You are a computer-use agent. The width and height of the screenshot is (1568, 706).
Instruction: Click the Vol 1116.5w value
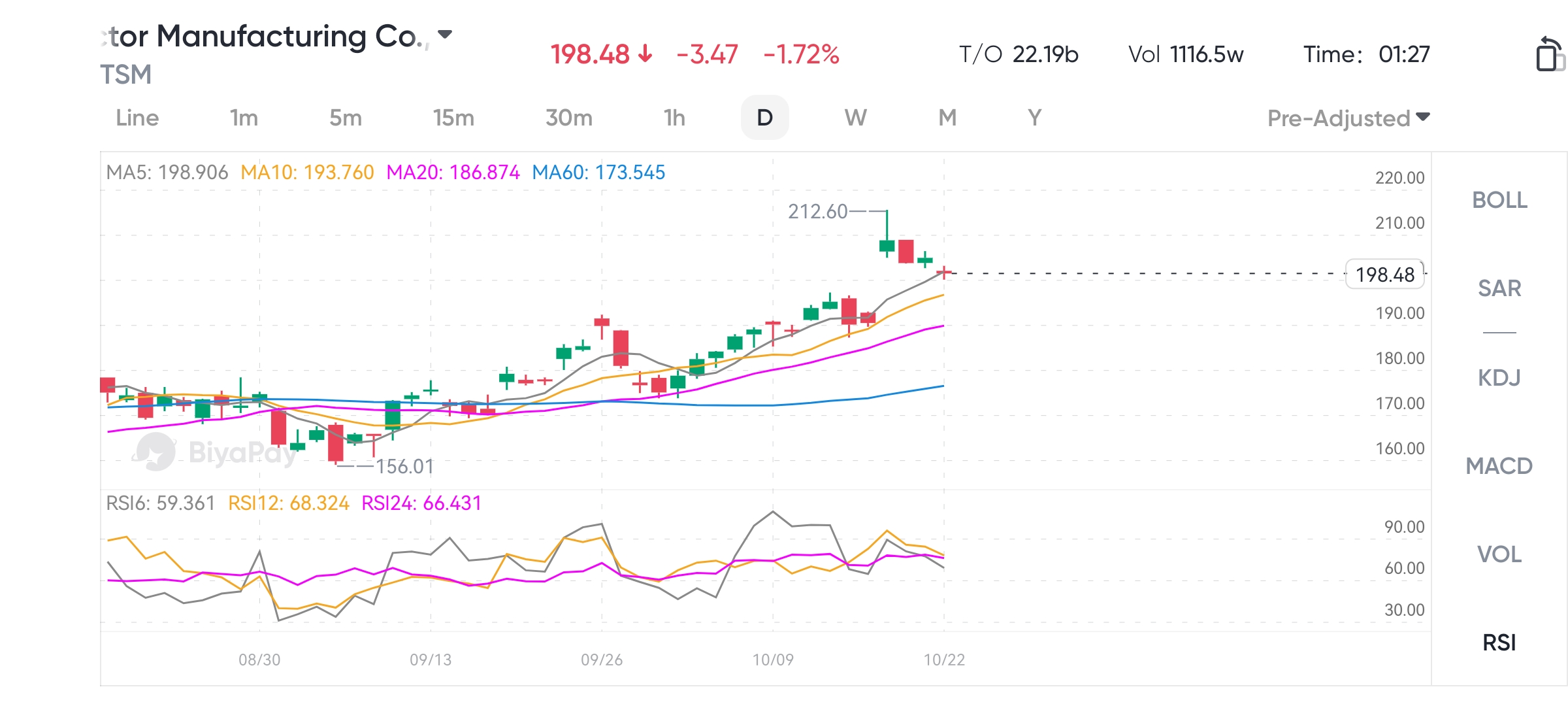pyautogui.click(x=1186, y=54)
